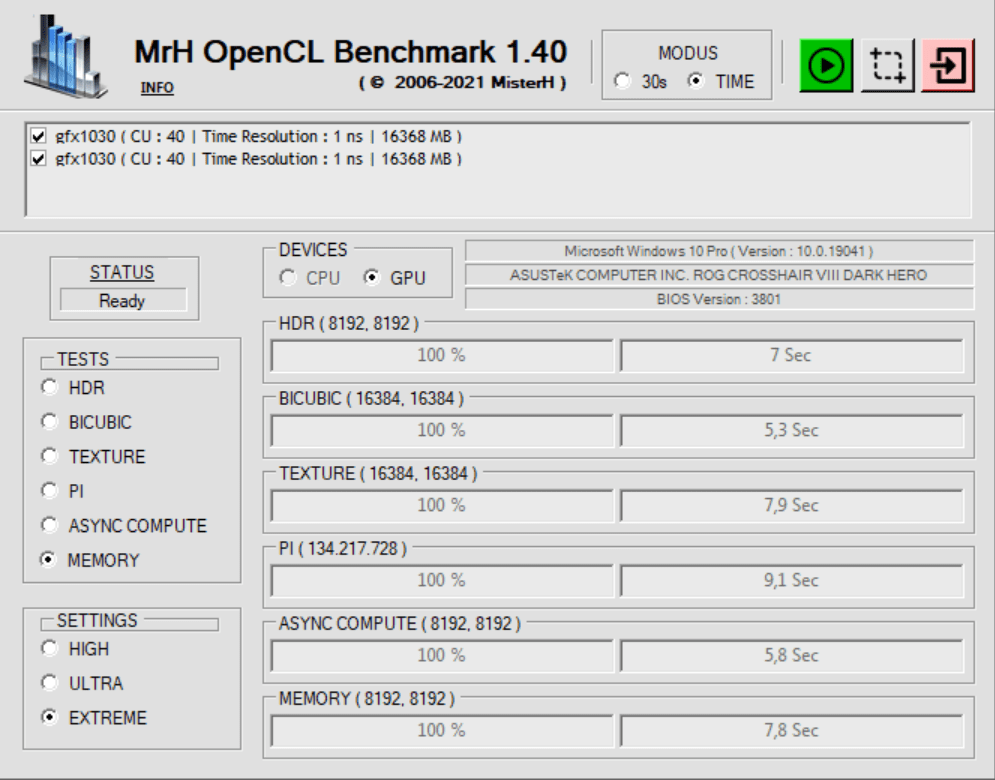Screen dimensions: 995x780
Task: Click the HDR result '7 Sec'
Action: (x=791, y=355)
